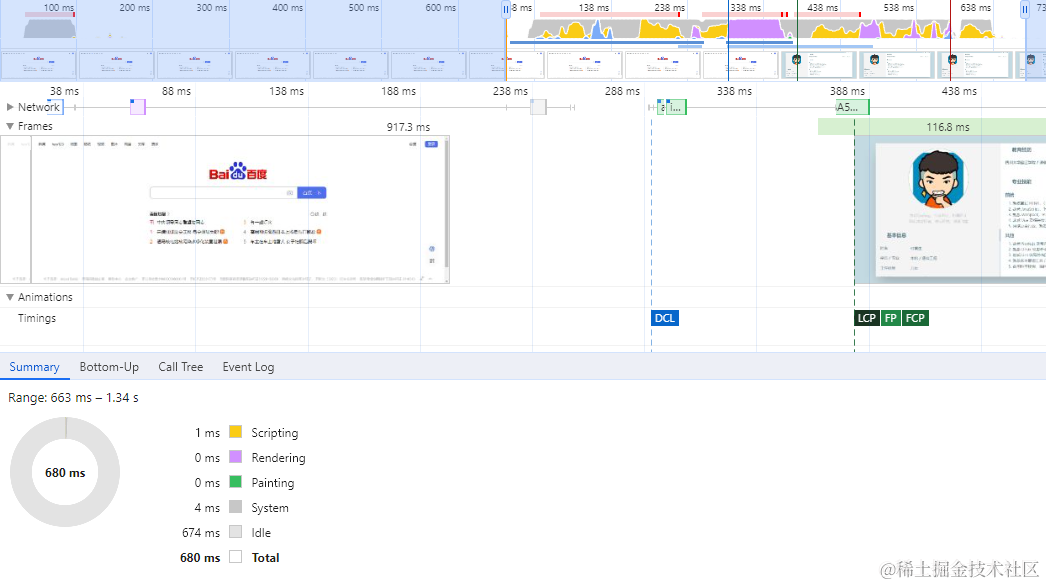1046x586 pixels.
Task: Click the 917.3 ms frame duration label
Action: [x=408, y=127]
